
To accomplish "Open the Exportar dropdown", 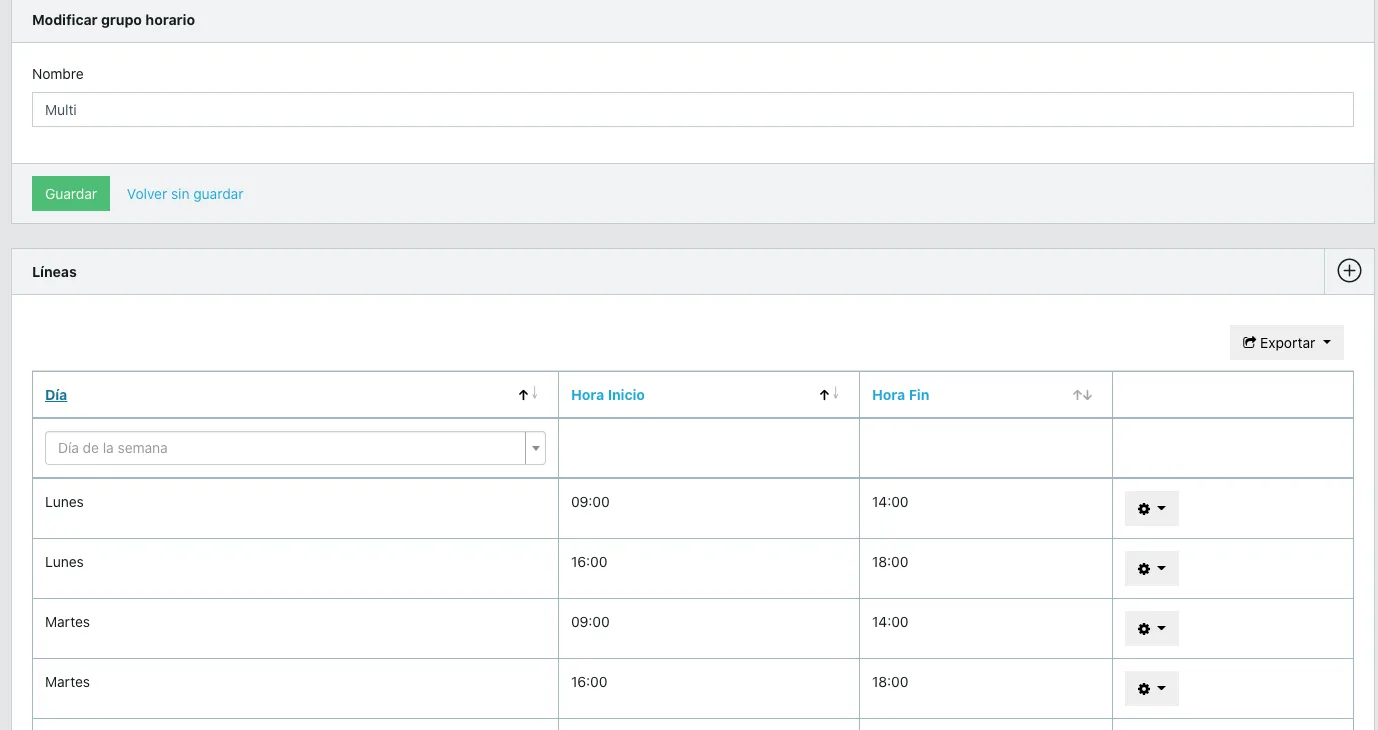I will coord(1287,342).
